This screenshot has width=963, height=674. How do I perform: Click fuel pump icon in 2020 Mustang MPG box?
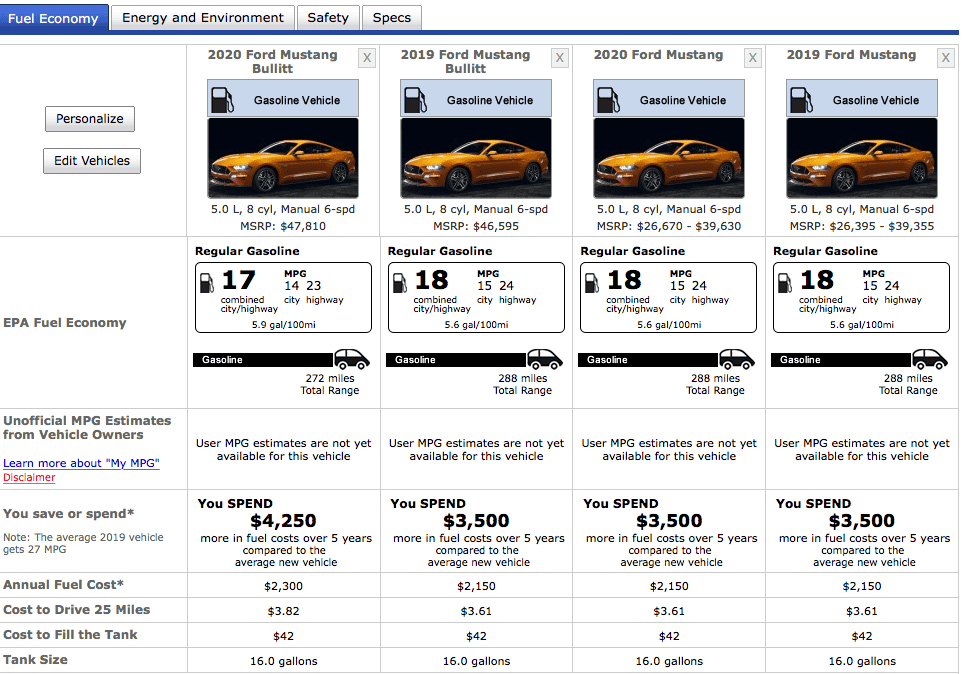pyautogui.click(x=592, y=283)
